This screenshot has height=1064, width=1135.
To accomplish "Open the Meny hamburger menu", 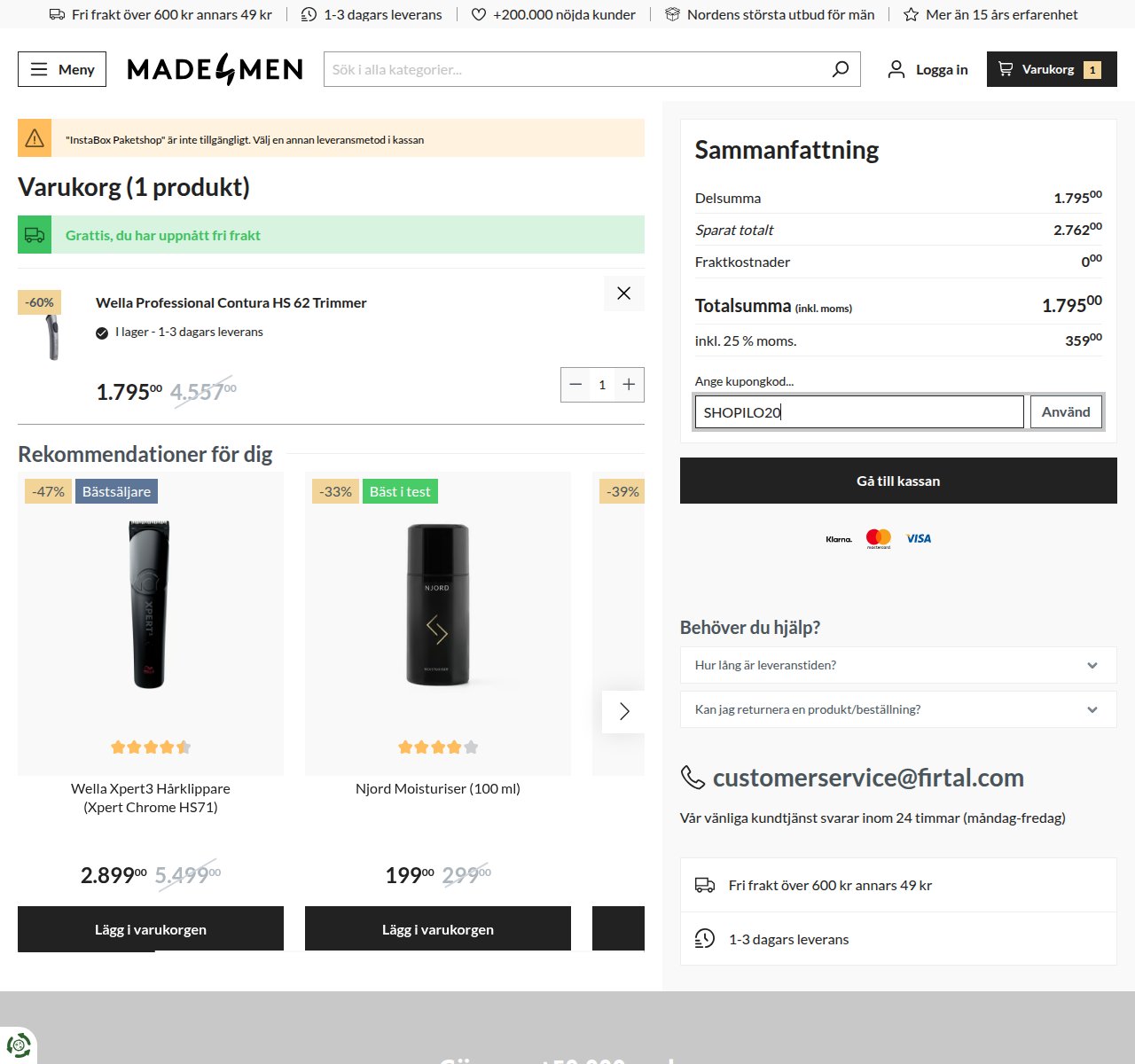I will [x=62, y=69].
